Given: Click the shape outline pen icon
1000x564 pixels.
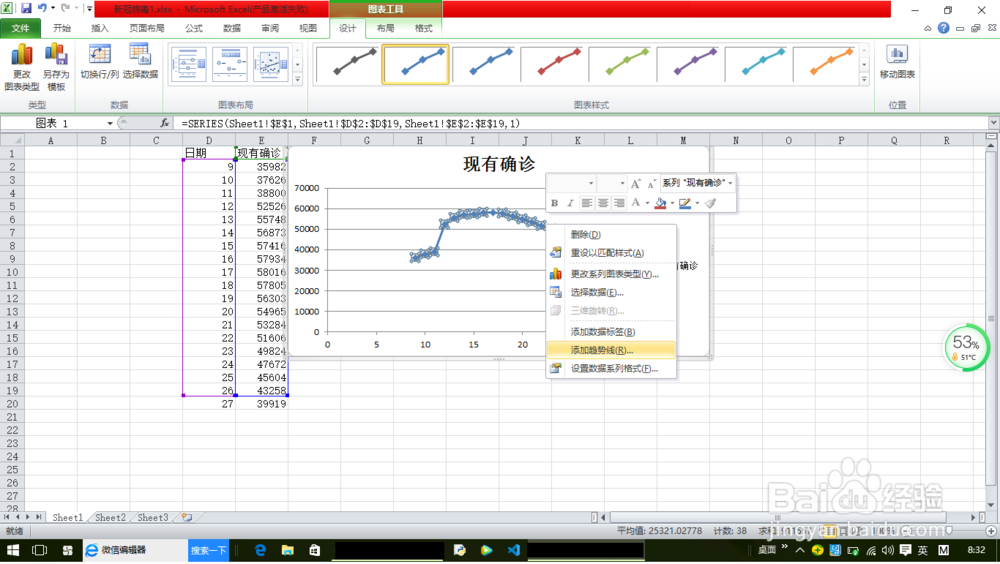Looking at the screenshot, I should [x=685, y=203].
